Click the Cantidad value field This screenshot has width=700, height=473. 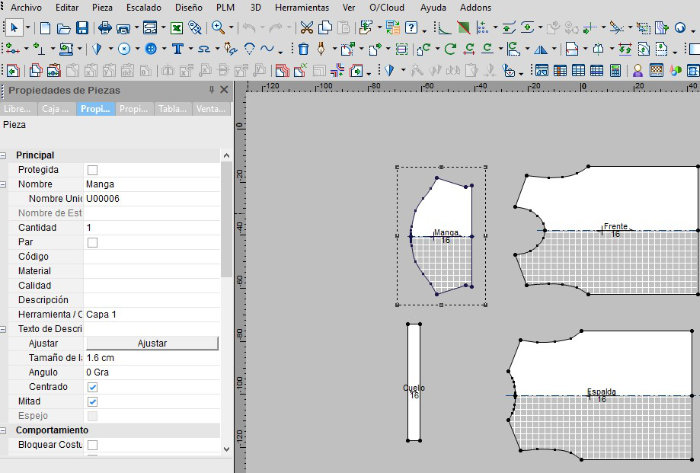click(150, 228)
